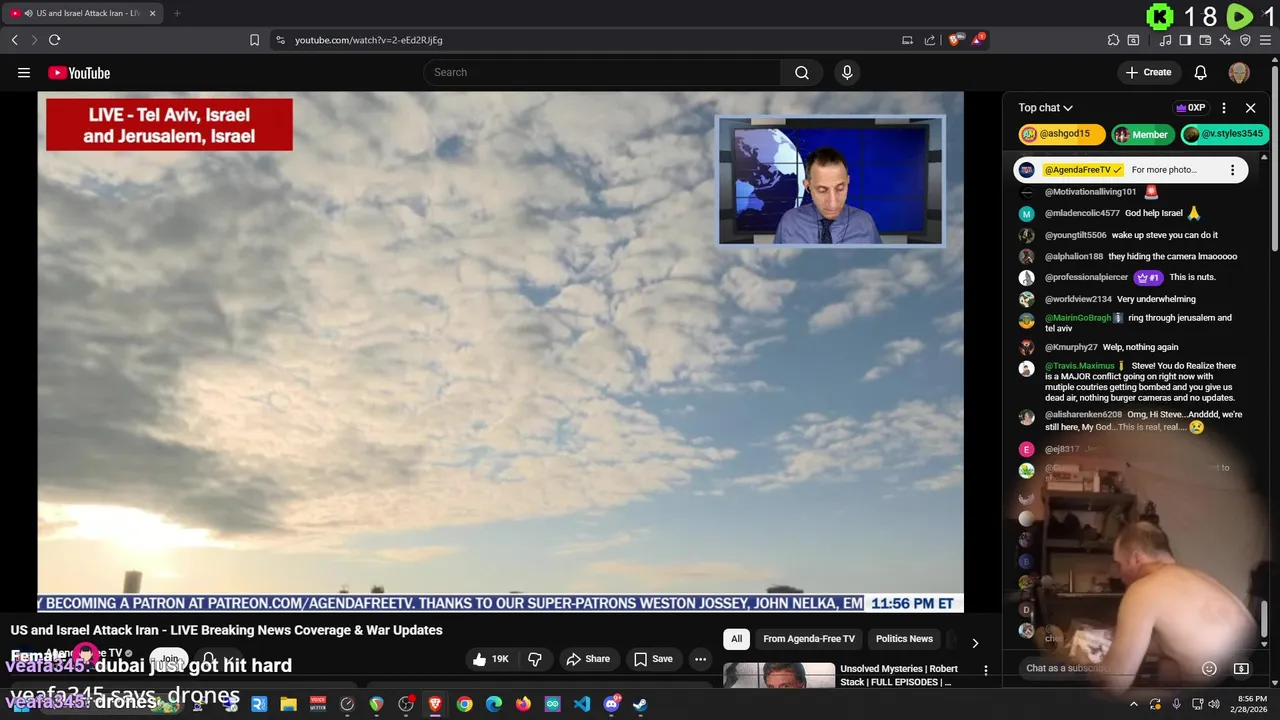Open the chat emoji picker
This screenshot has width=1280, height=720.
(x=1209, y=668)
